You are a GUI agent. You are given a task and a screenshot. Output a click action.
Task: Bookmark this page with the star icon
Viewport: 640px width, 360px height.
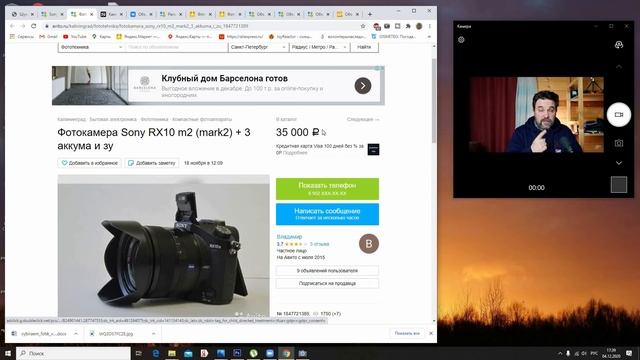click(x=363, y=26)
